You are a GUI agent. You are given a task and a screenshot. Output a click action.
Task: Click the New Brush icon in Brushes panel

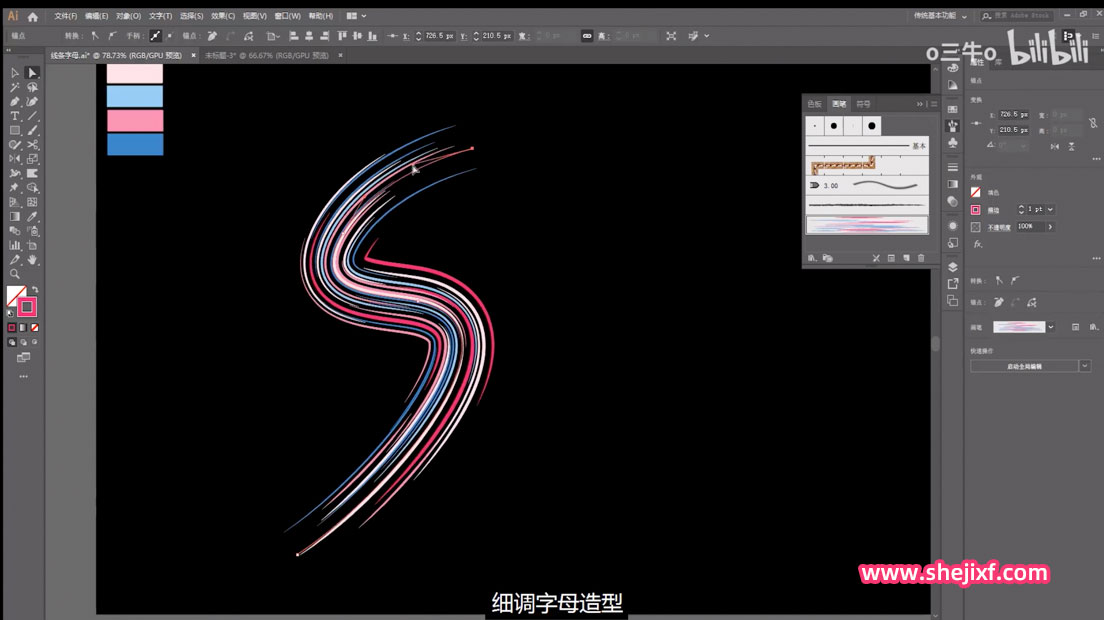(906, 258)
